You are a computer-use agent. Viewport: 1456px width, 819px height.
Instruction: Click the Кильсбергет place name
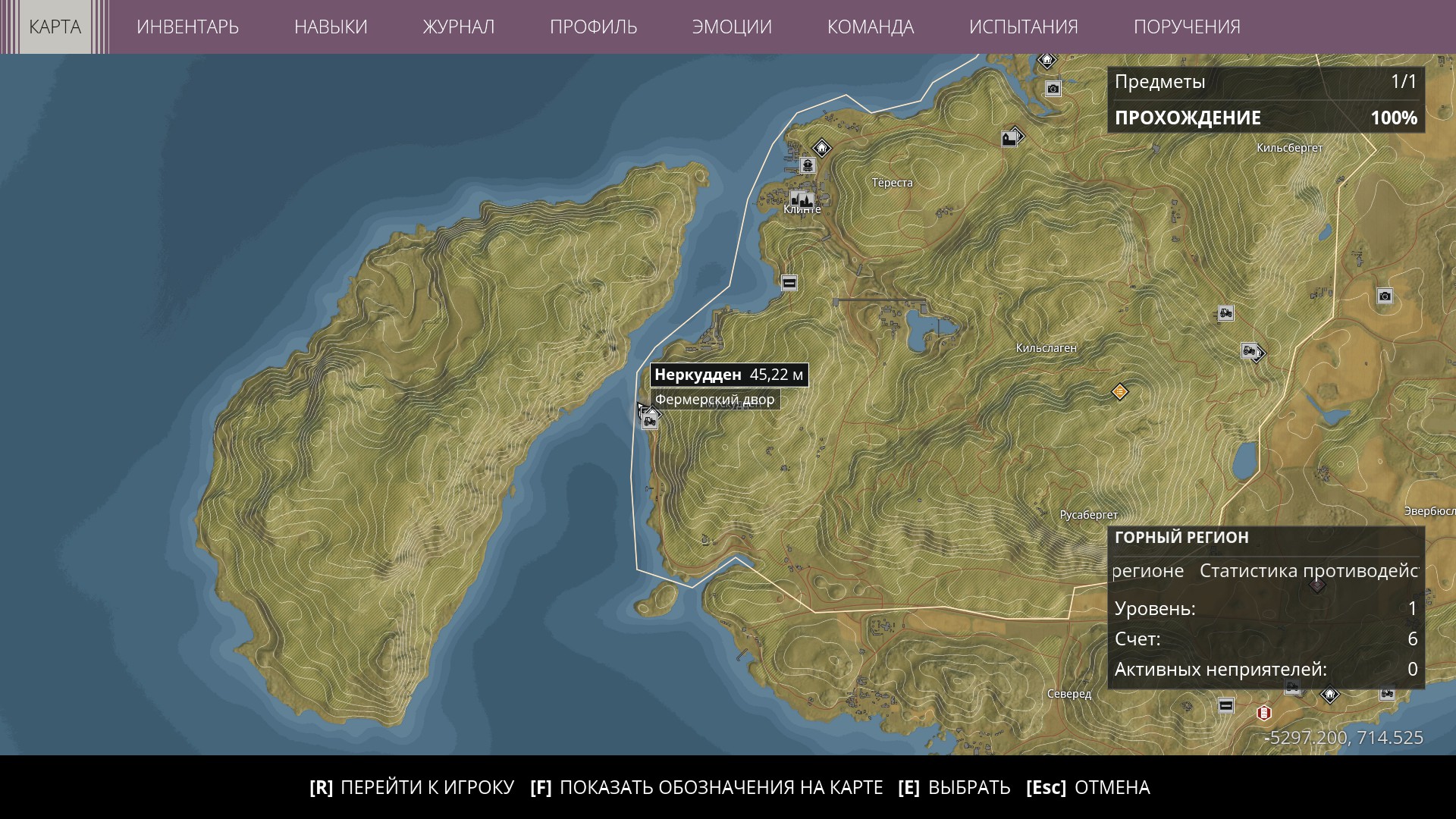(1290, 148)
